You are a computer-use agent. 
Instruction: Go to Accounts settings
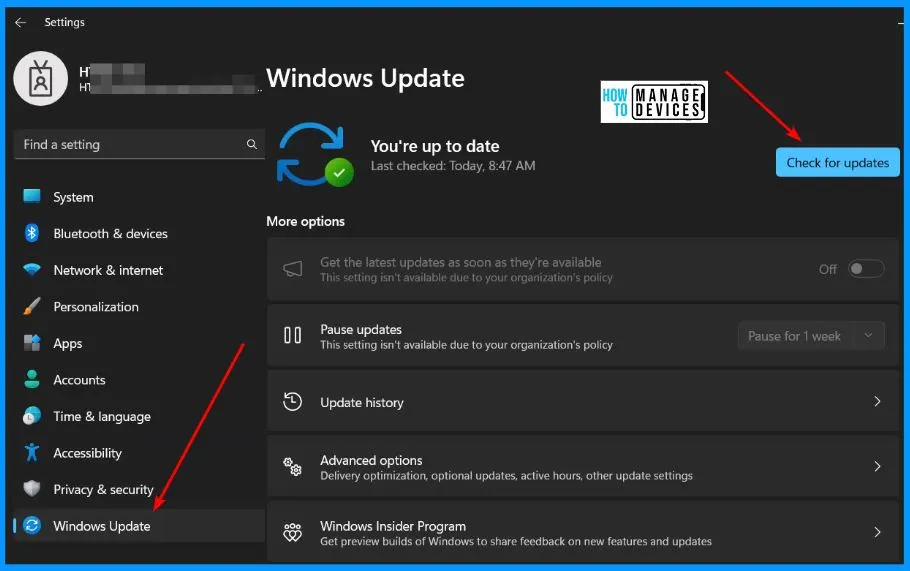click(139, 380)
